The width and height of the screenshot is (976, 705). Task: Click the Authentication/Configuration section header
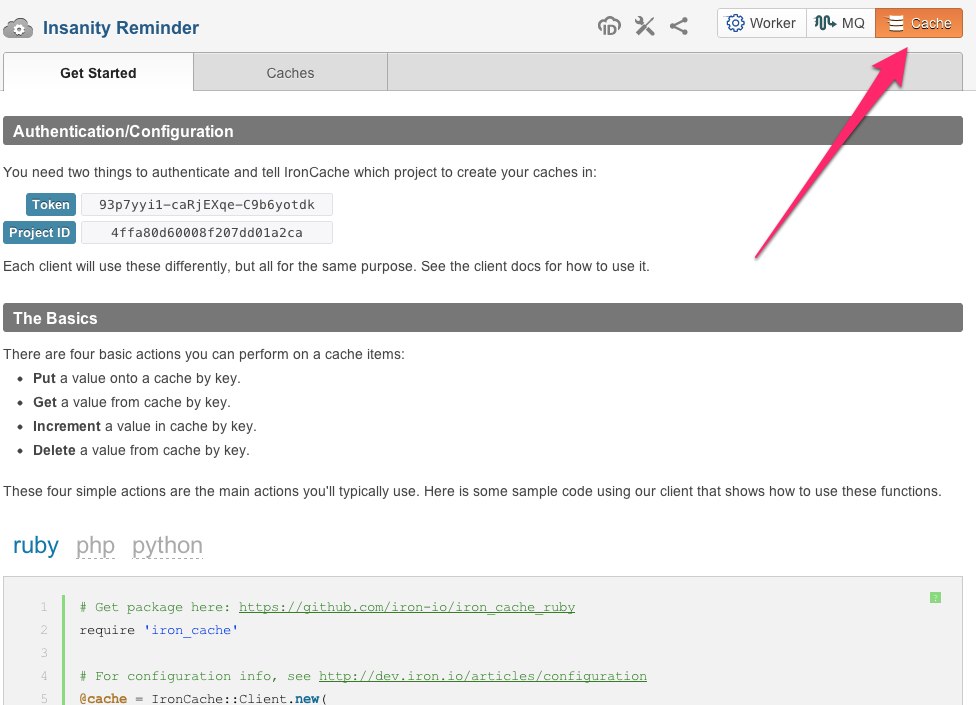[x=483, y=131]
